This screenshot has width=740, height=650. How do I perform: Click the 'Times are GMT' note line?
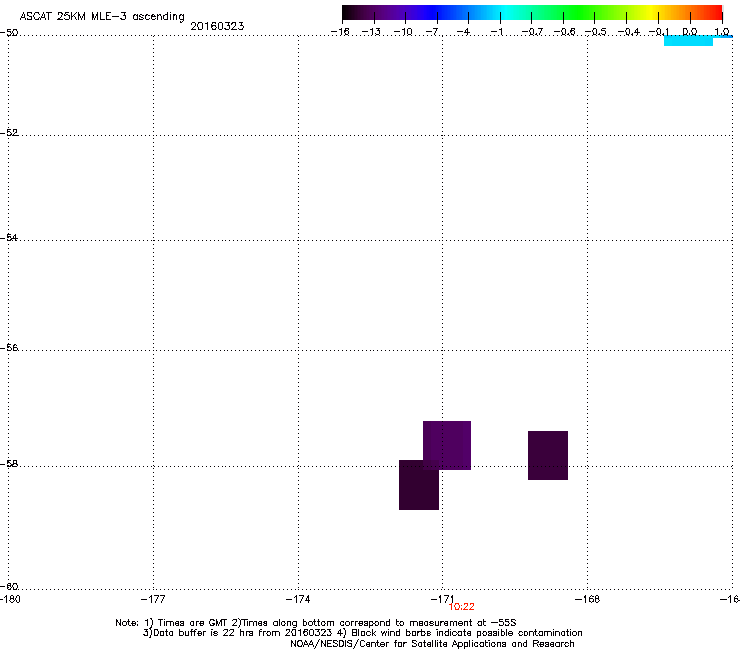click(316, 623)
